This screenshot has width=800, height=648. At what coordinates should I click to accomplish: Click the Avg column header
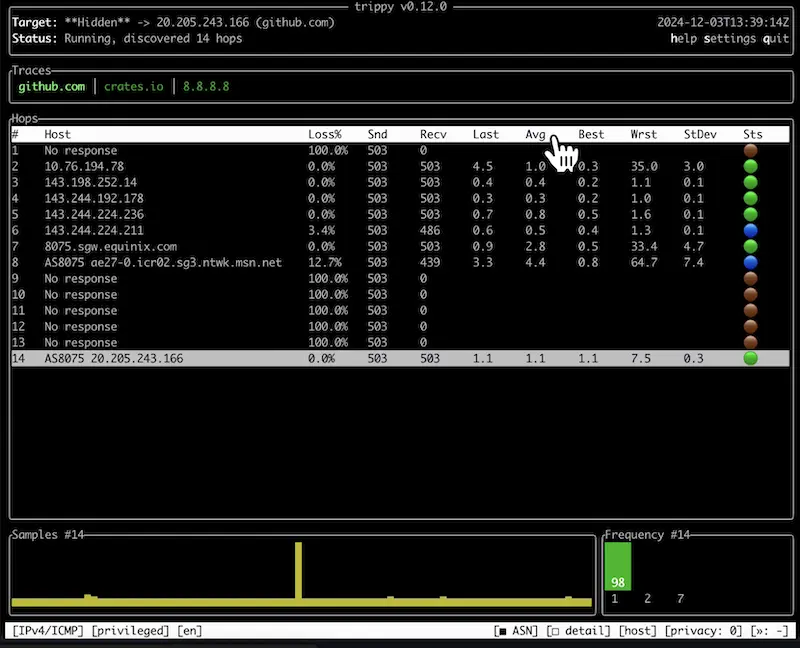pyautogui.click(x=535, y=134)
